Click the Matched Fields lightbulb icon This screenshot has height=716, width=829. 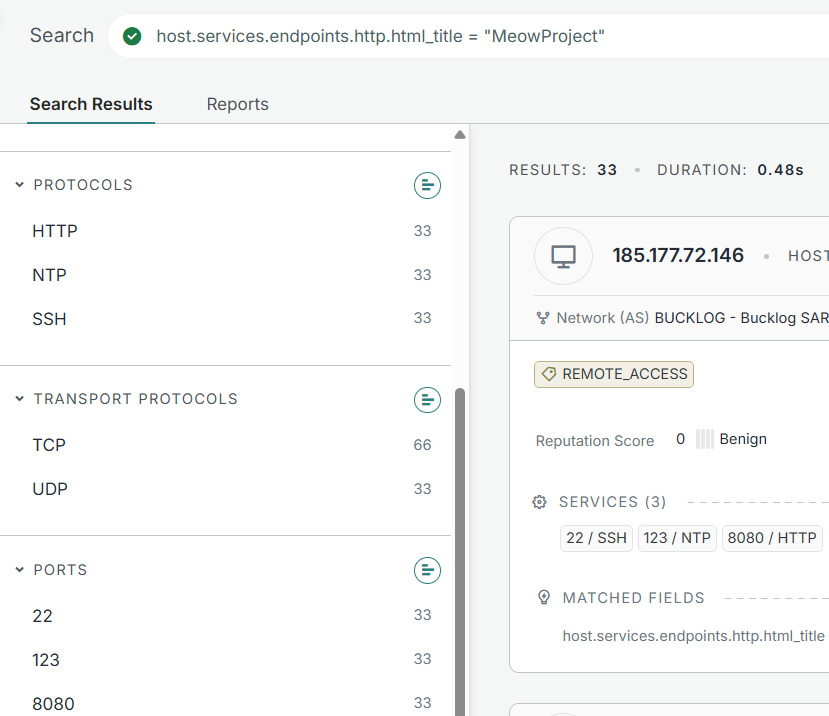pyautogui.click(x=544, y=598)
